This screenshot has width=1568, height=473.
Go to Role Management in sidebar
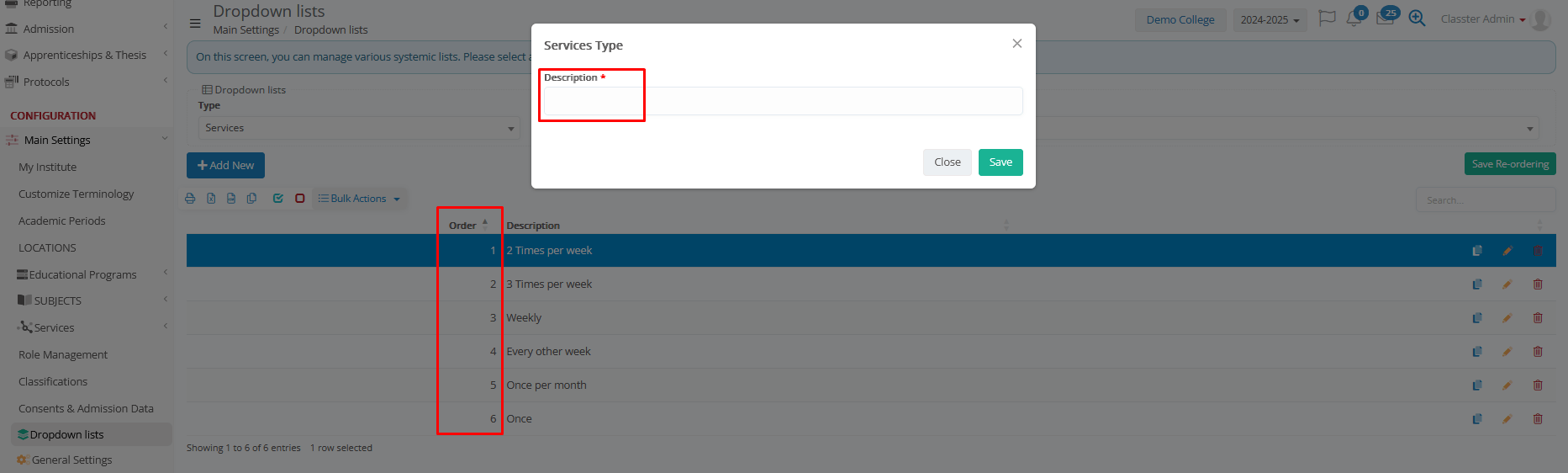(x=63, y=354)
